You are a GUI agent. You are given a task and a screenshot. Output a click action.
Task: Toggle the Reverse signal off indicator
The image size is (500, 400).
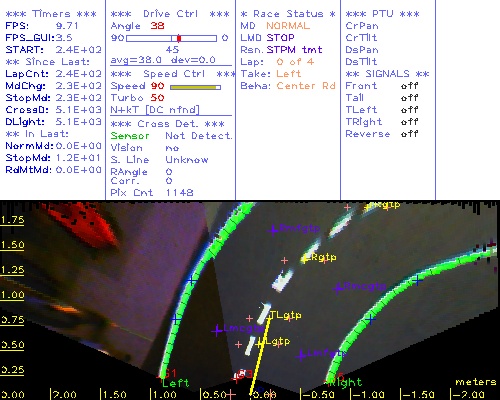[409, 134]
